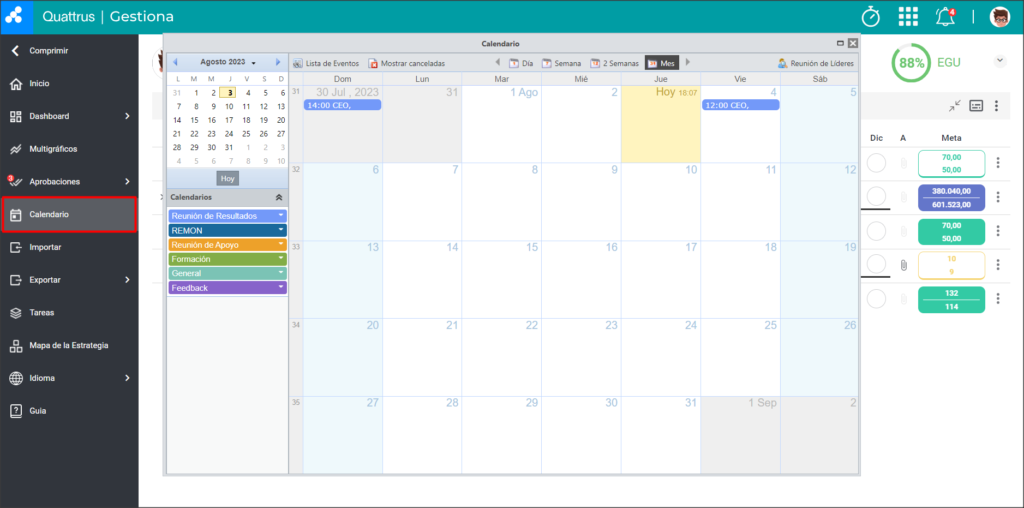This screenshot has height=508, width=1024.
Task: Go to previous month in mini calendar
Action: 175,62
